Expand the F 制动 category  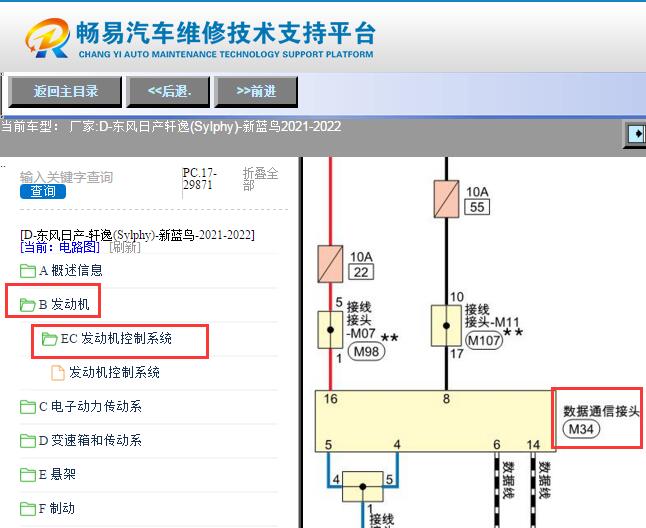pyautogui.click(x=57, y=508)
